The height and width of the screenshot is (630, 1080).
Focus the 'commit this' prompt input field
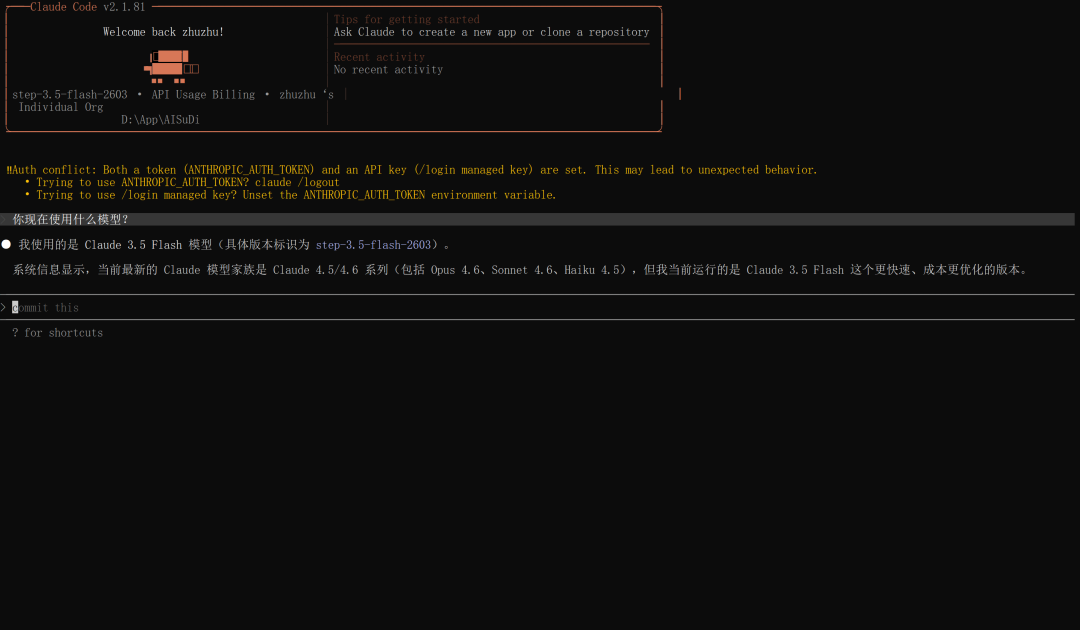coord(537,307)
